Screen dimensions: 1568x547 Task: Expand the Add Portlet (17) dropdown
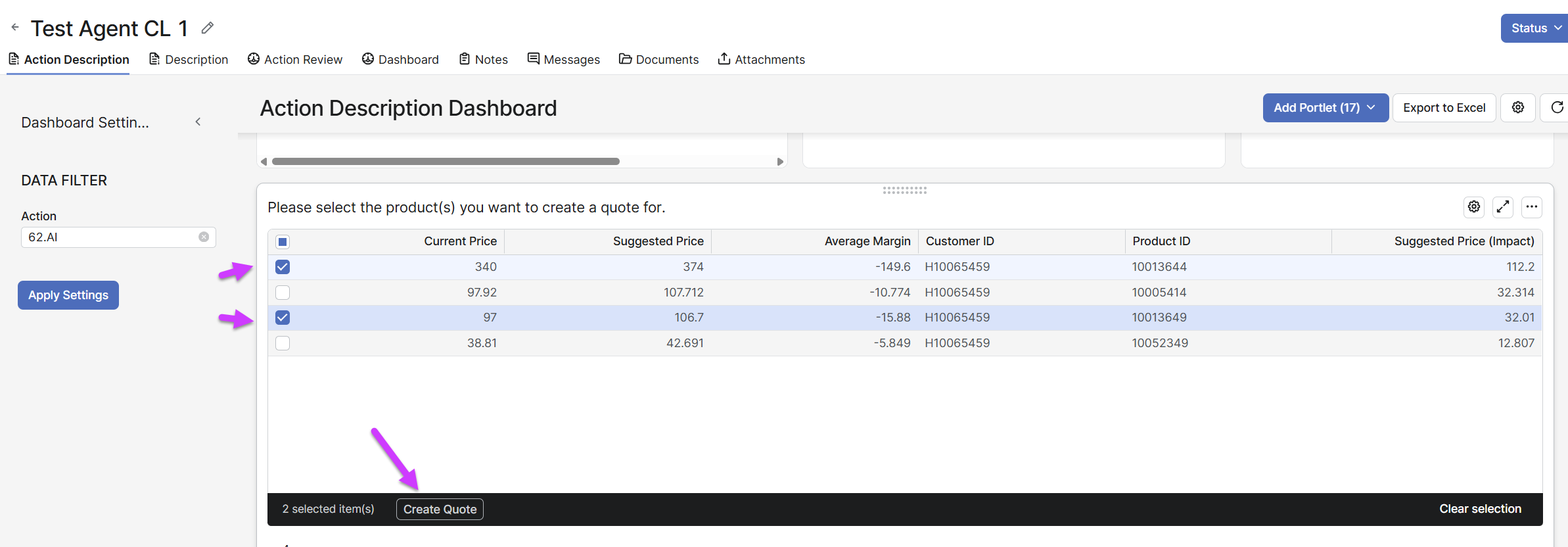pyautogui.click(x=1325, y=108)
